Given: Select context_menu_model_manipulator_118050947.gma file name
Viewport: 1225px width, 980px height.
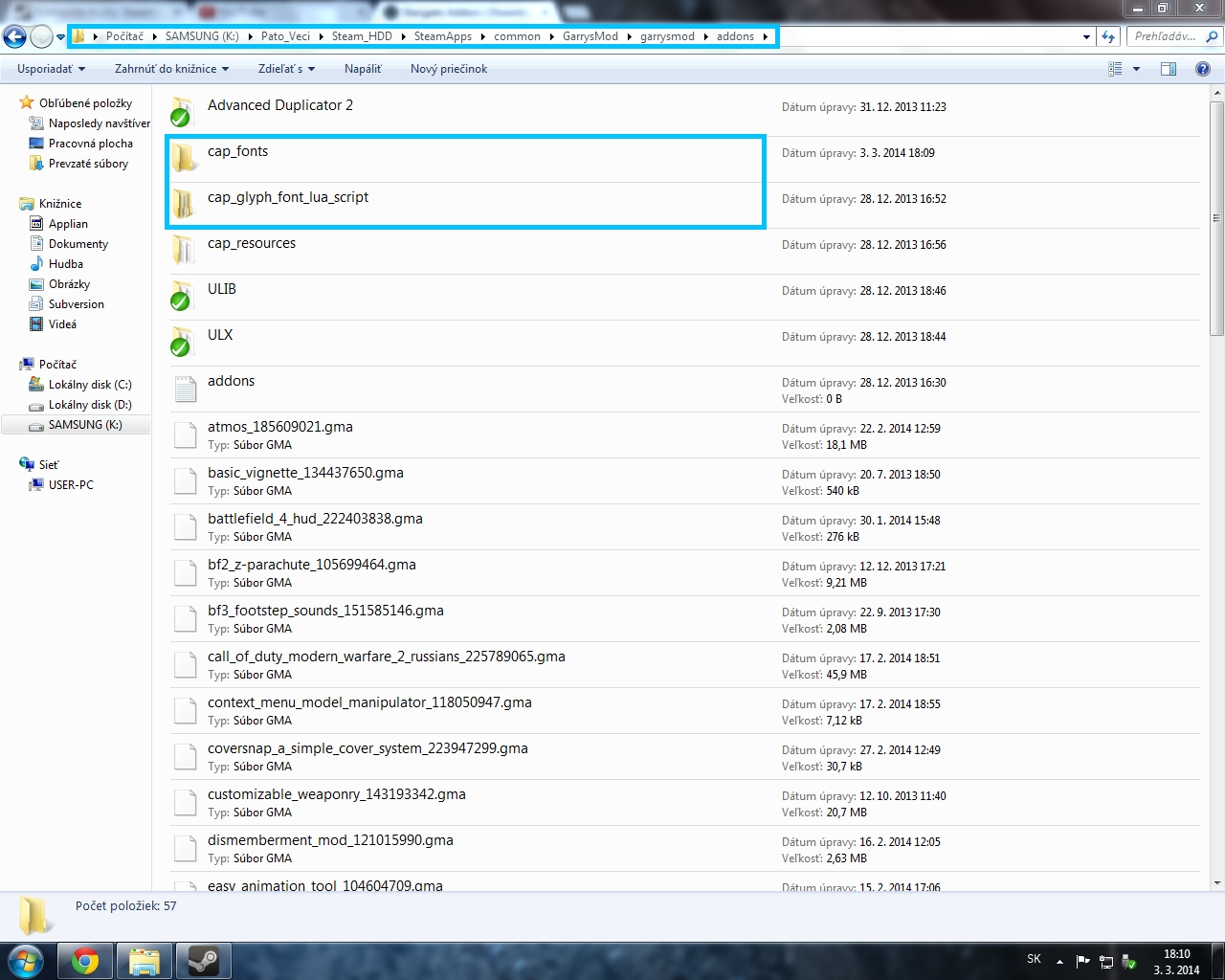Looking at the screenshot, I should [369, 702].
